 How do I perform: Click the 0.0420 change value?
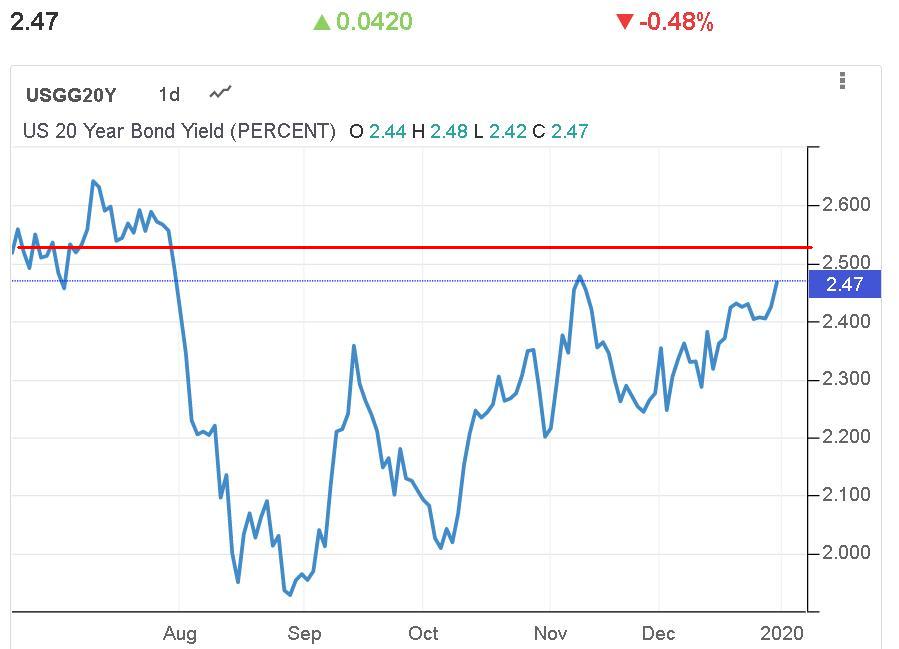(374, 22)
